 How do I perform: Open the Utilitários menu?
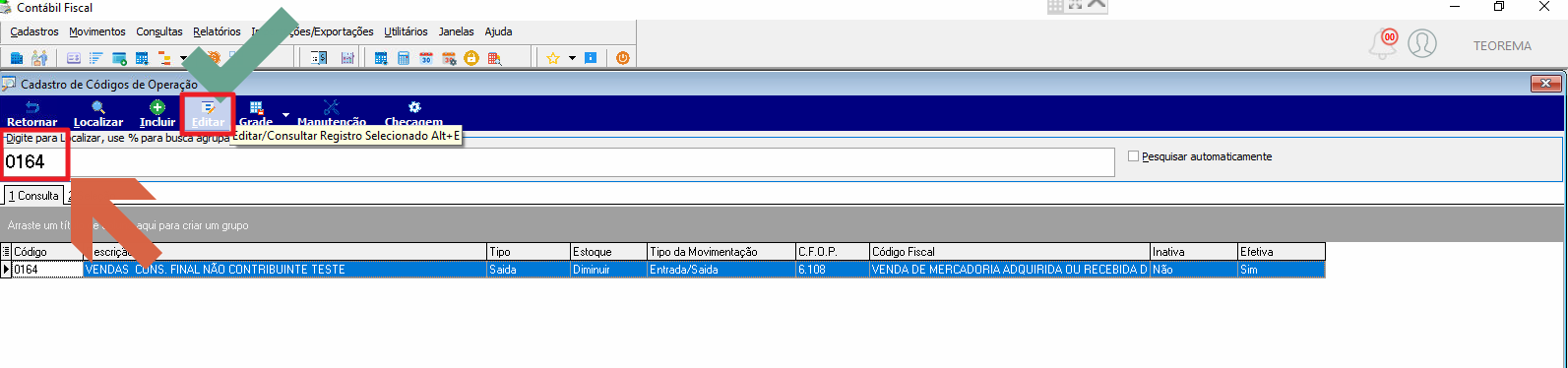(406, 31)
